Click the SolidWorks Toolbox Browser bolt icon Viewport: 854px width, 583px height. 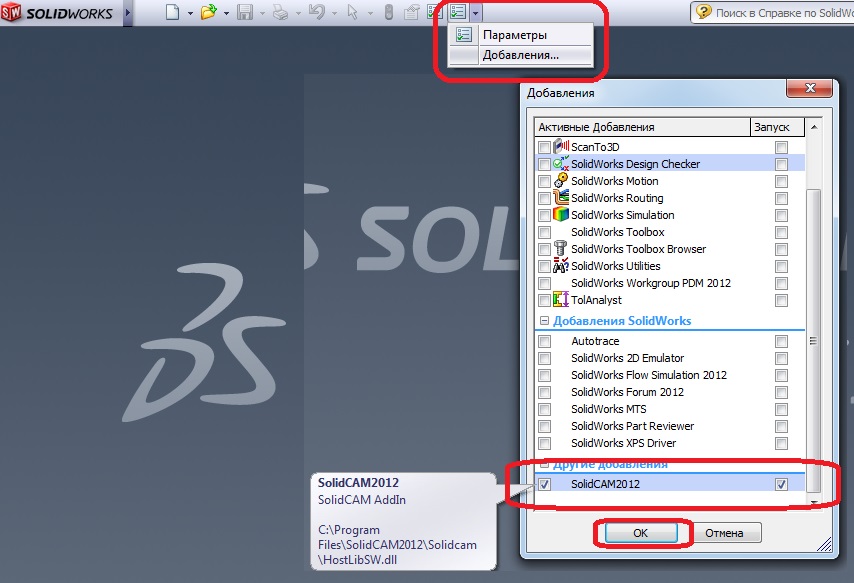(x=560, y=248)
